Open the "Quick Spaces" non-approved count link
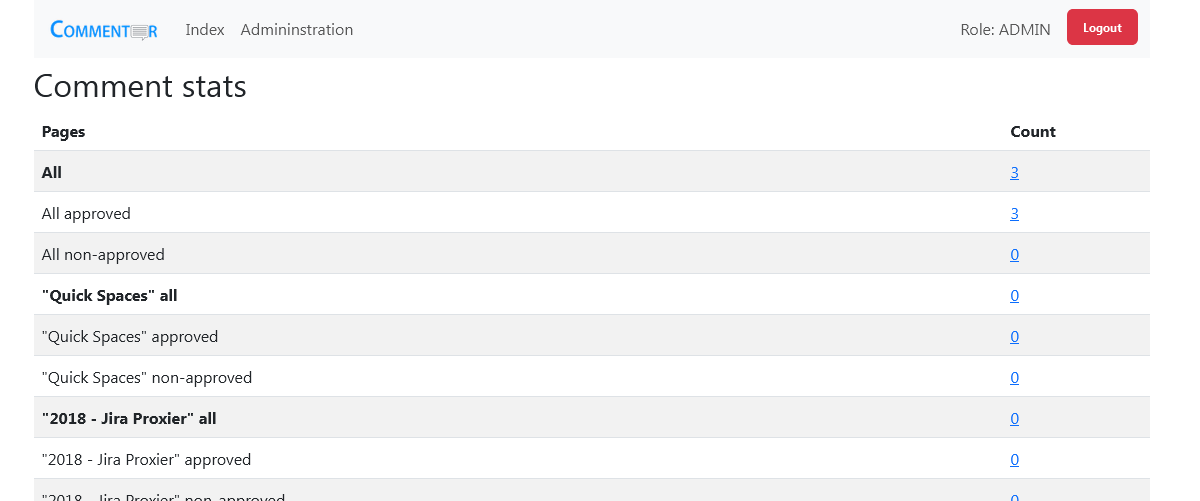The image size is (1200, 501). coord(1014,377)
